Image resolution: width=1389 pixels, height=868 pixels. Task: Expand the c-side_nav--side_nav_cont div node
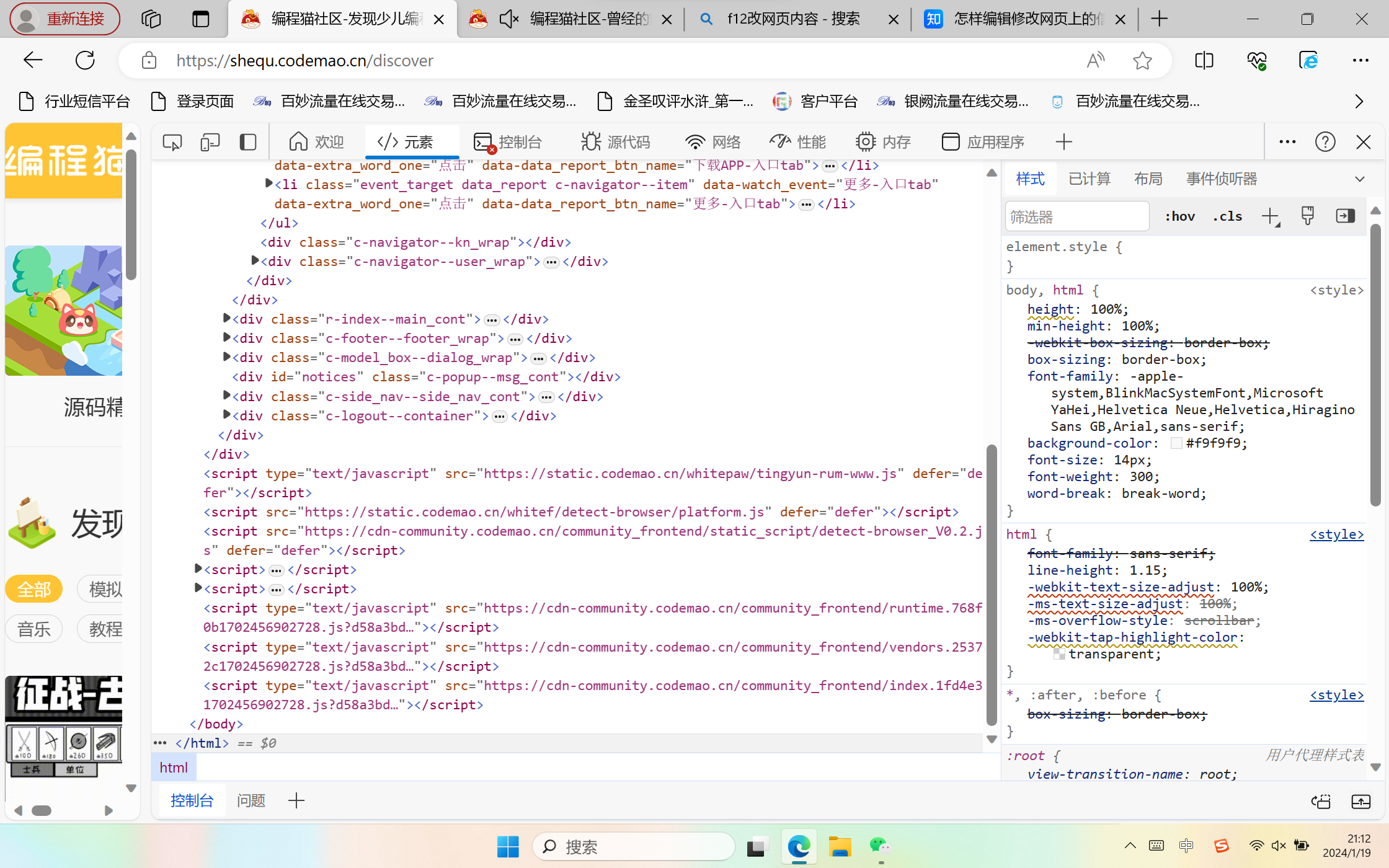point(227,396)
